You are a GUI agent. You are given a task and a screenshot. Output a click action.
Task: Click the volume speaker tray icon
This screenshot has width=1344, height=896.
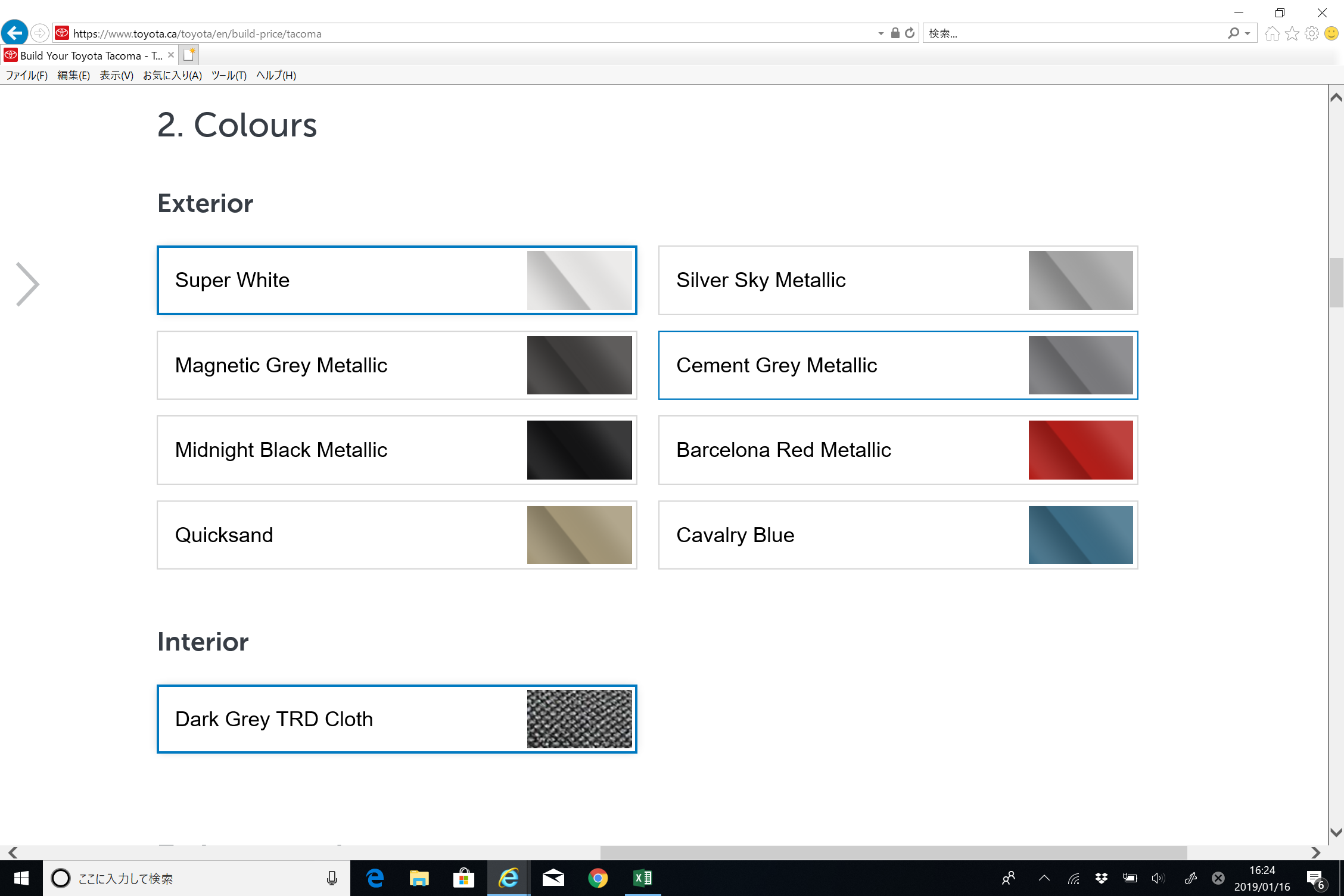[x=1158, y=878]
